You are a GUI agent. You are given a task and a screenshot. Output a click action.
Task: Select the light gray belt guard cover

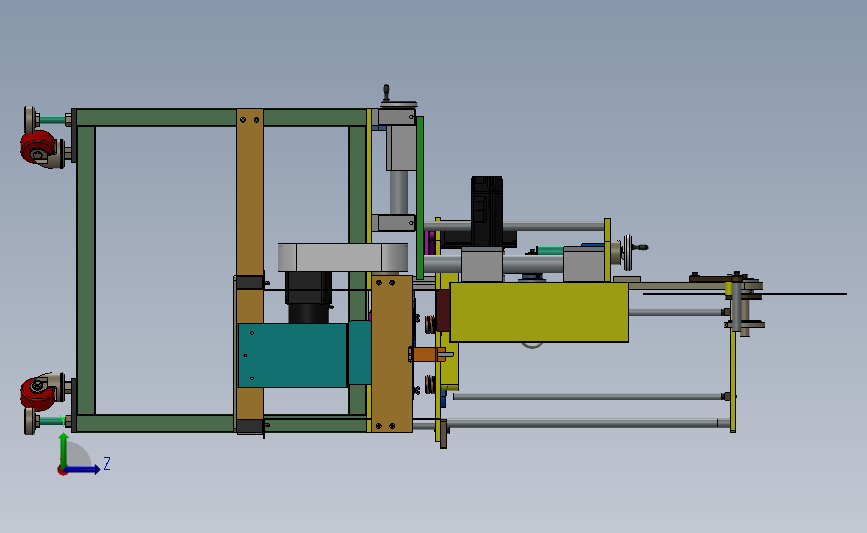pos(343,257)
